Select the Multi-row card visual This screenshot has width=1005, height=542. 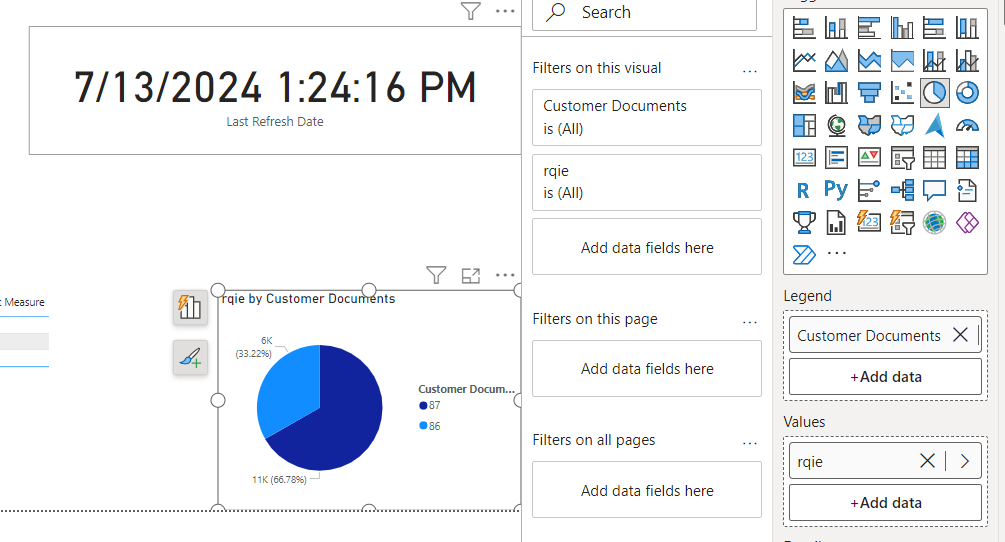tap(836, 158)
